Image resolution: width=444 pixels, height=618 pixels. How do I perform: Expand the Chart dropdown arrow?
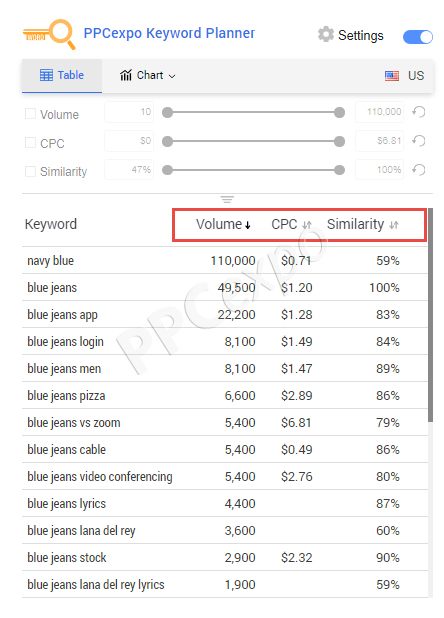(x=172, y=76)
